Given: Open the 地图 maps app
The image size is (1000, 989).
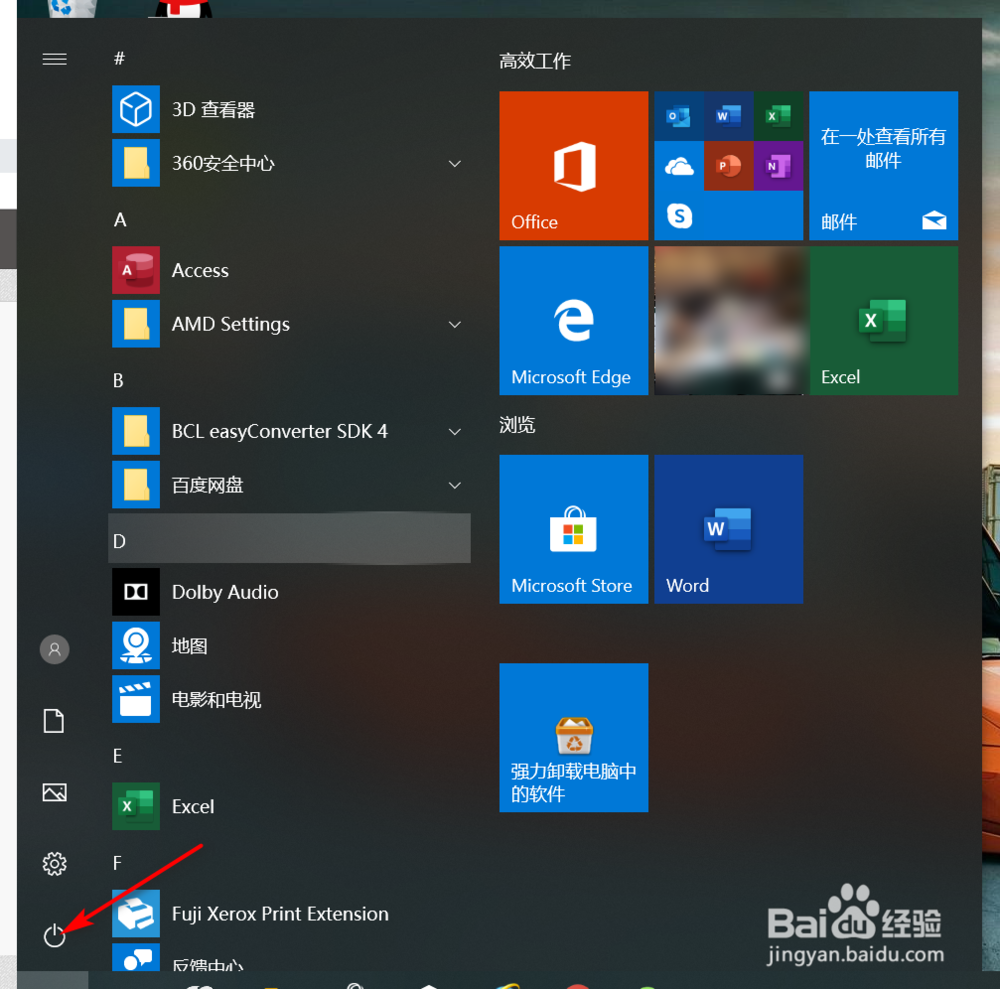Looking at the screenshot, I should 290,645.
